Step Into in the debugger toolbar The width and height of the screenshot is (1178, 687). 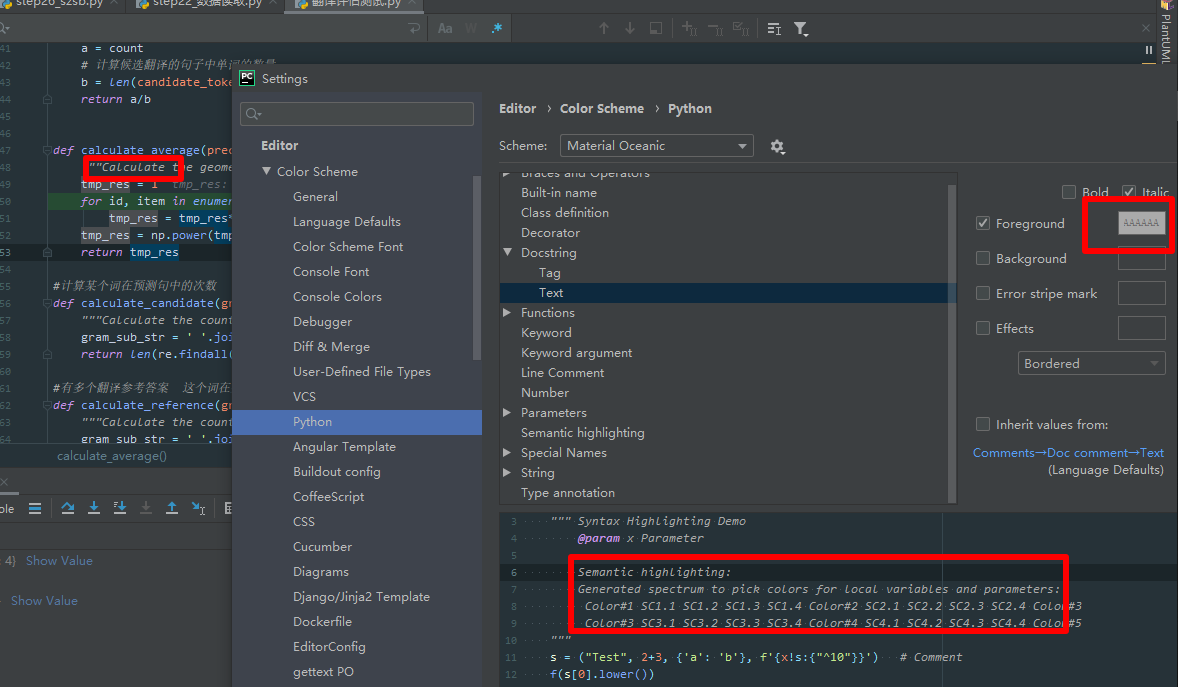coord(94,508)
